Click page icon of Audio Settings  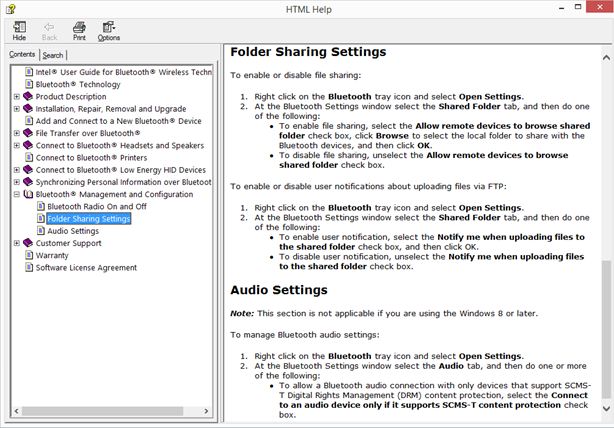click(x=41, y=231)
